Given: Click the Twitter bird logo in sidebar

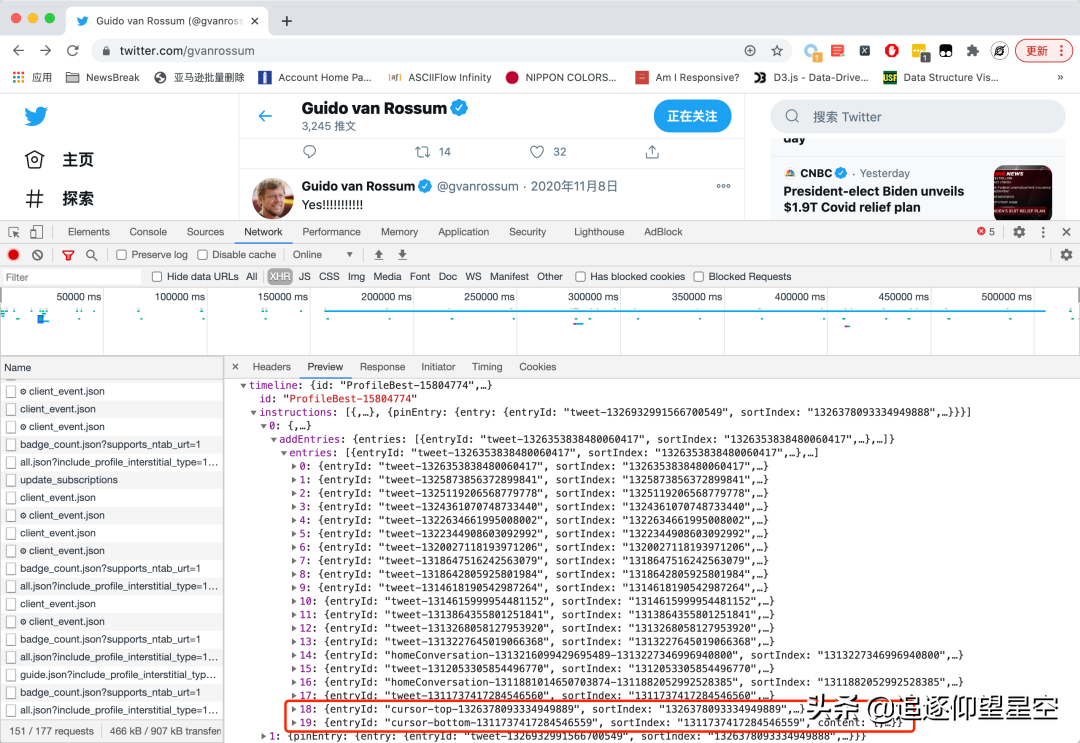Looking at the screenshot, I should pos(36,116).
